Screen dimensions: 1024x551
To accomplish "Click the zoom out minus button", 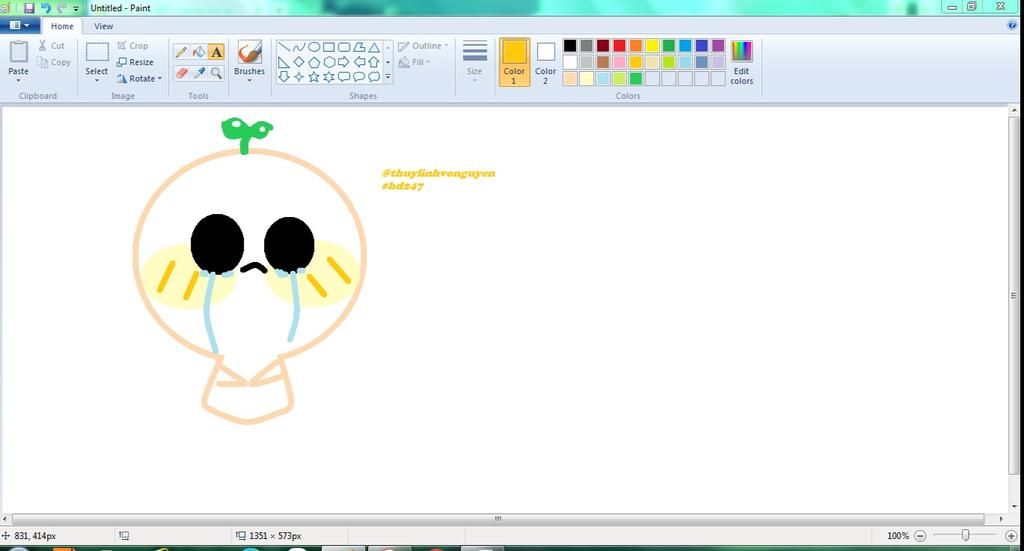I will (x=920, y=535).
